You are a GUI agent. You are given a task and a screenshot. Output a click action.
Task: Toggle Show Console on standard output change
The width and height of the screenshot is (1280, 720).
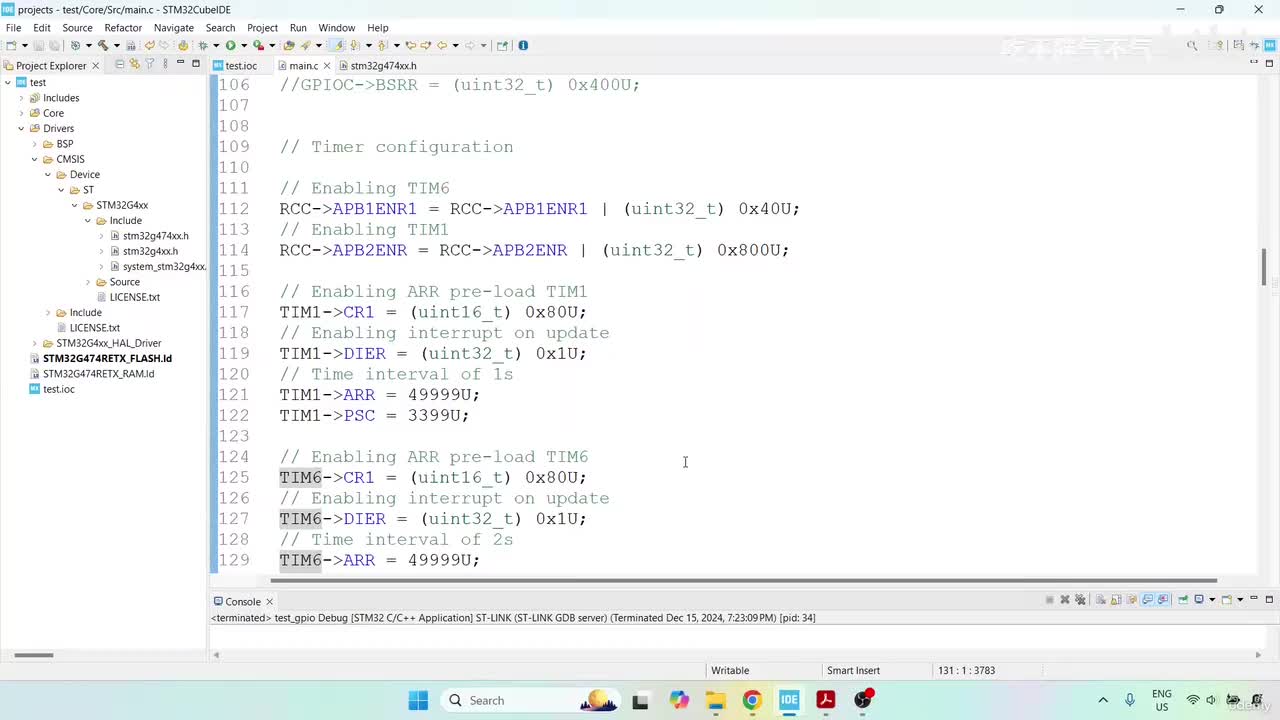tap(1148, 600)
